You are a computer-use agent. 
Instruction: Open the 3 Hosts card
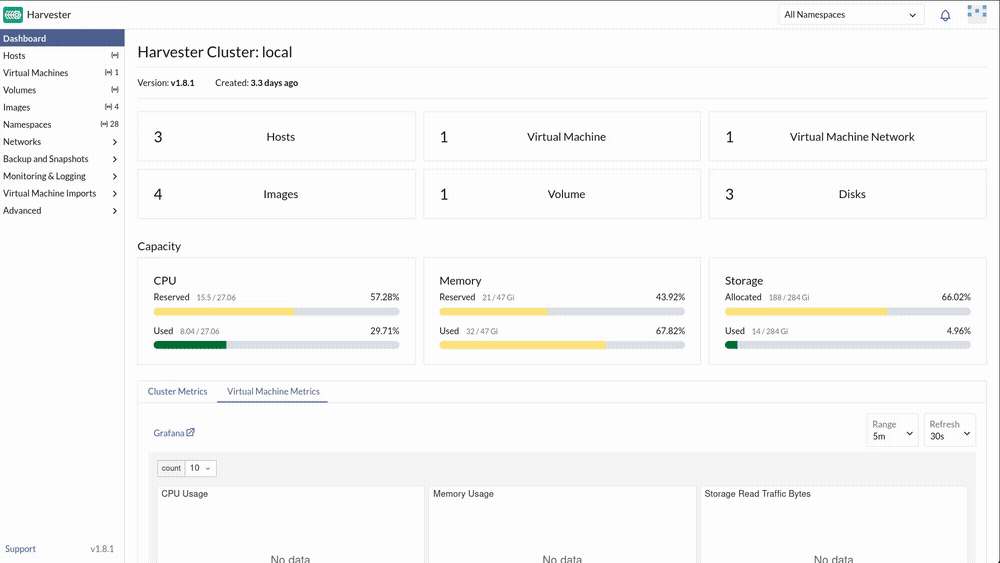[276, 136]
